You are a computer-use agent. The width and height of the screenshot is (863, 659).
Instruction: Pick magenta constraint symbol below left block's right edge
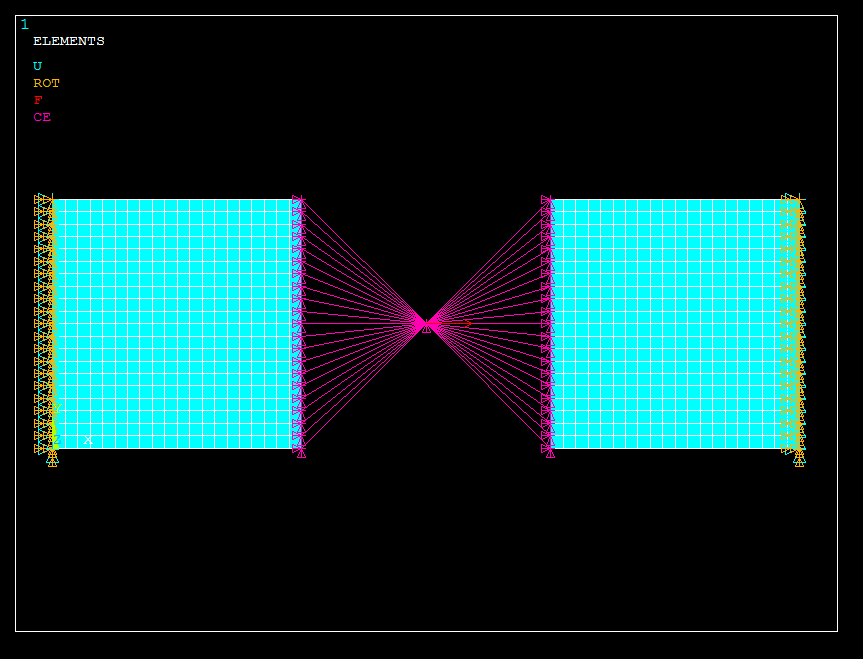[x=301, y=454]
